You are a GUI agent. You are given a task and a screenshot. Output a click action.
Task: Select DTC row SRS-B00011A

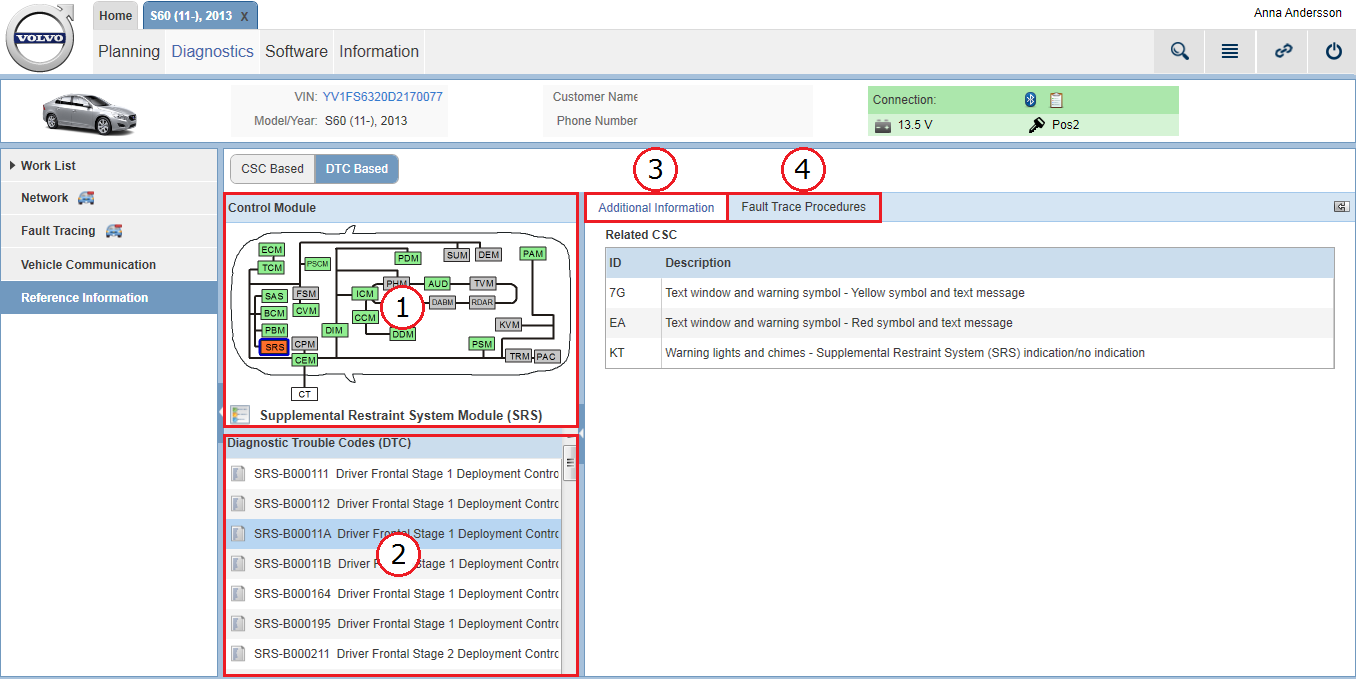393,534
